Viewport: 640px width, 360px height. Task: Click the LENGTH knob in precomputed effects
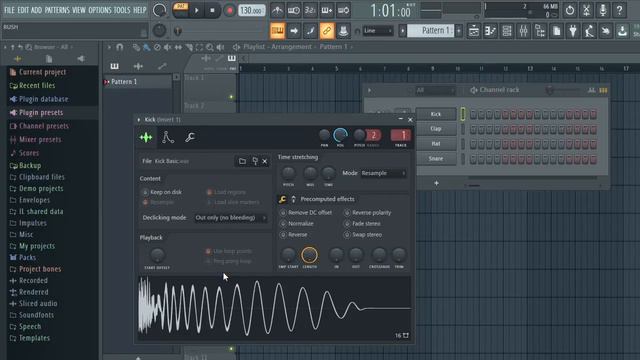(x=309, y=255)
